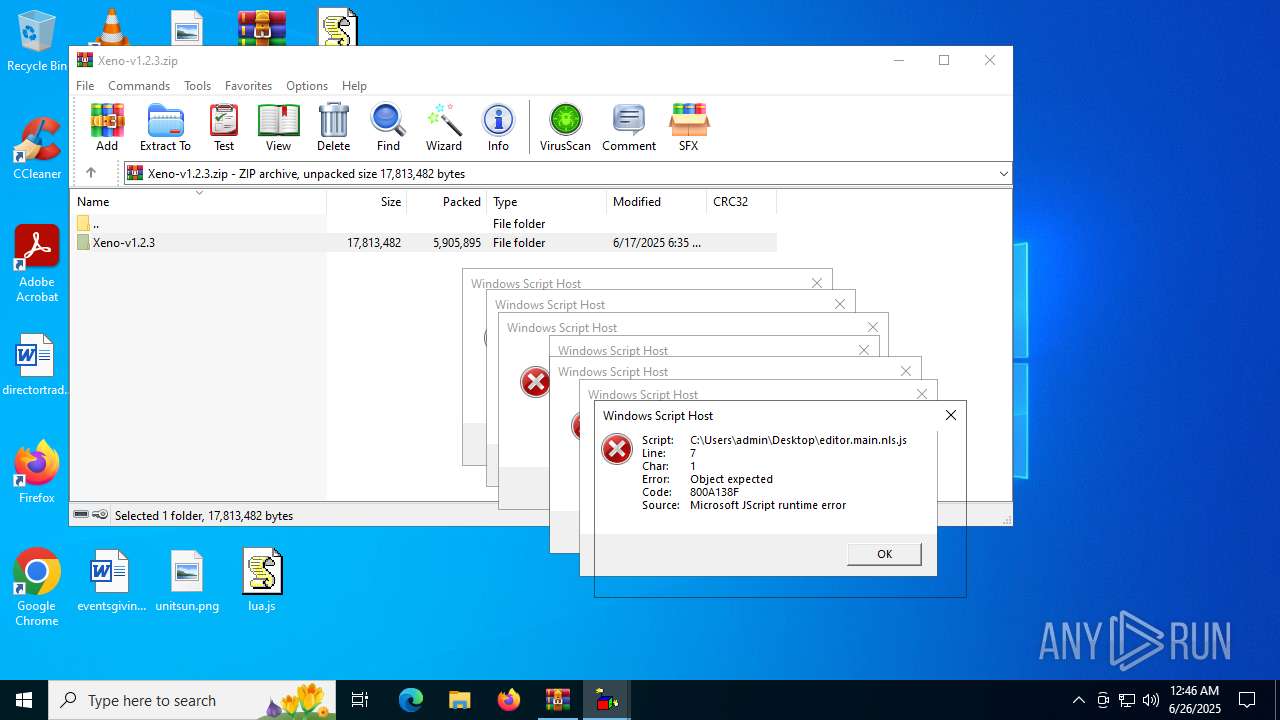Image resolution: width=1280 pixels, height=720 pixels.
Task: Sort by the Type column header
Action: [x=547, y=202]
